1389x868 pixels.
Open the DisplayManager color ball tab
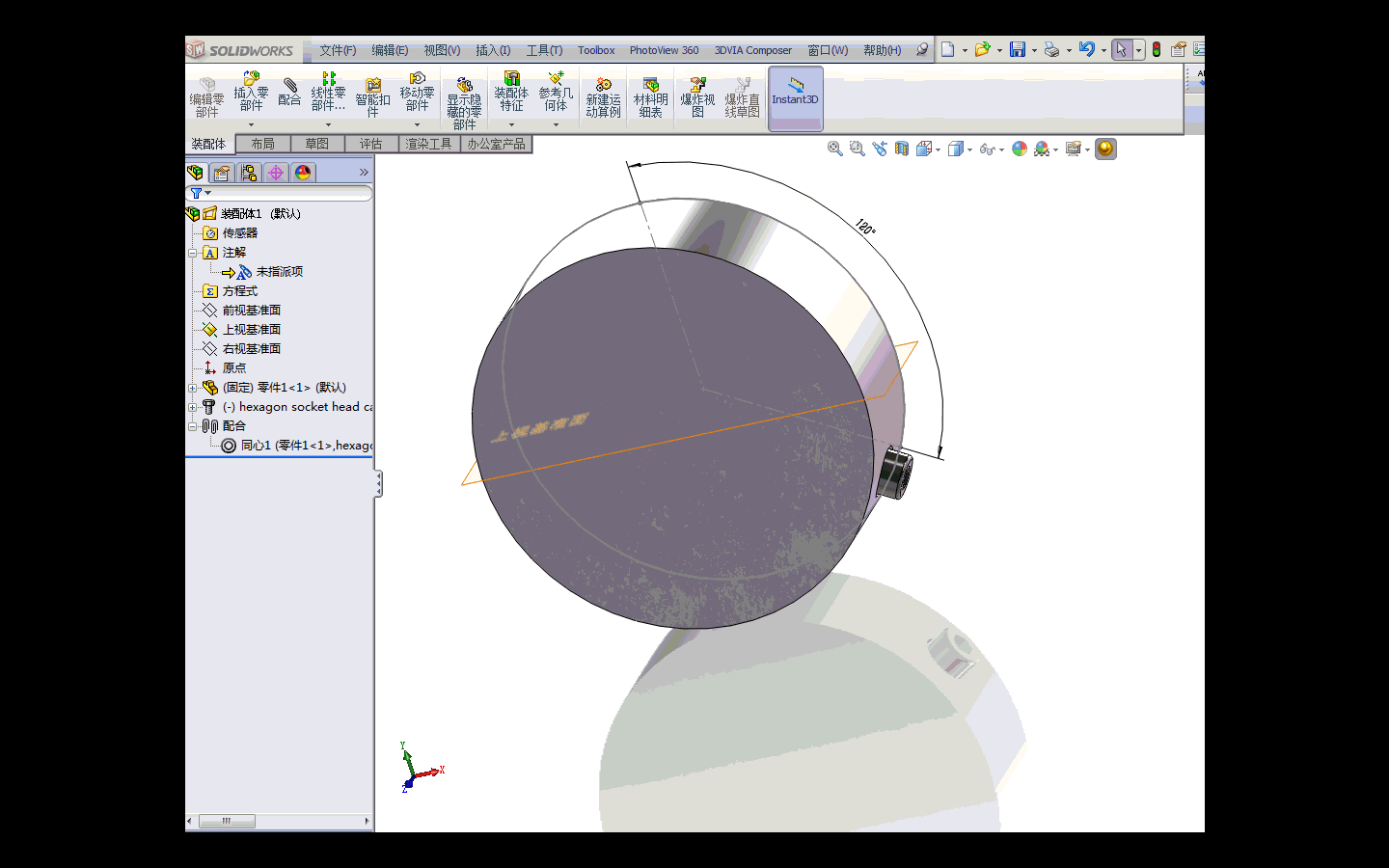(x=303, y=173)
